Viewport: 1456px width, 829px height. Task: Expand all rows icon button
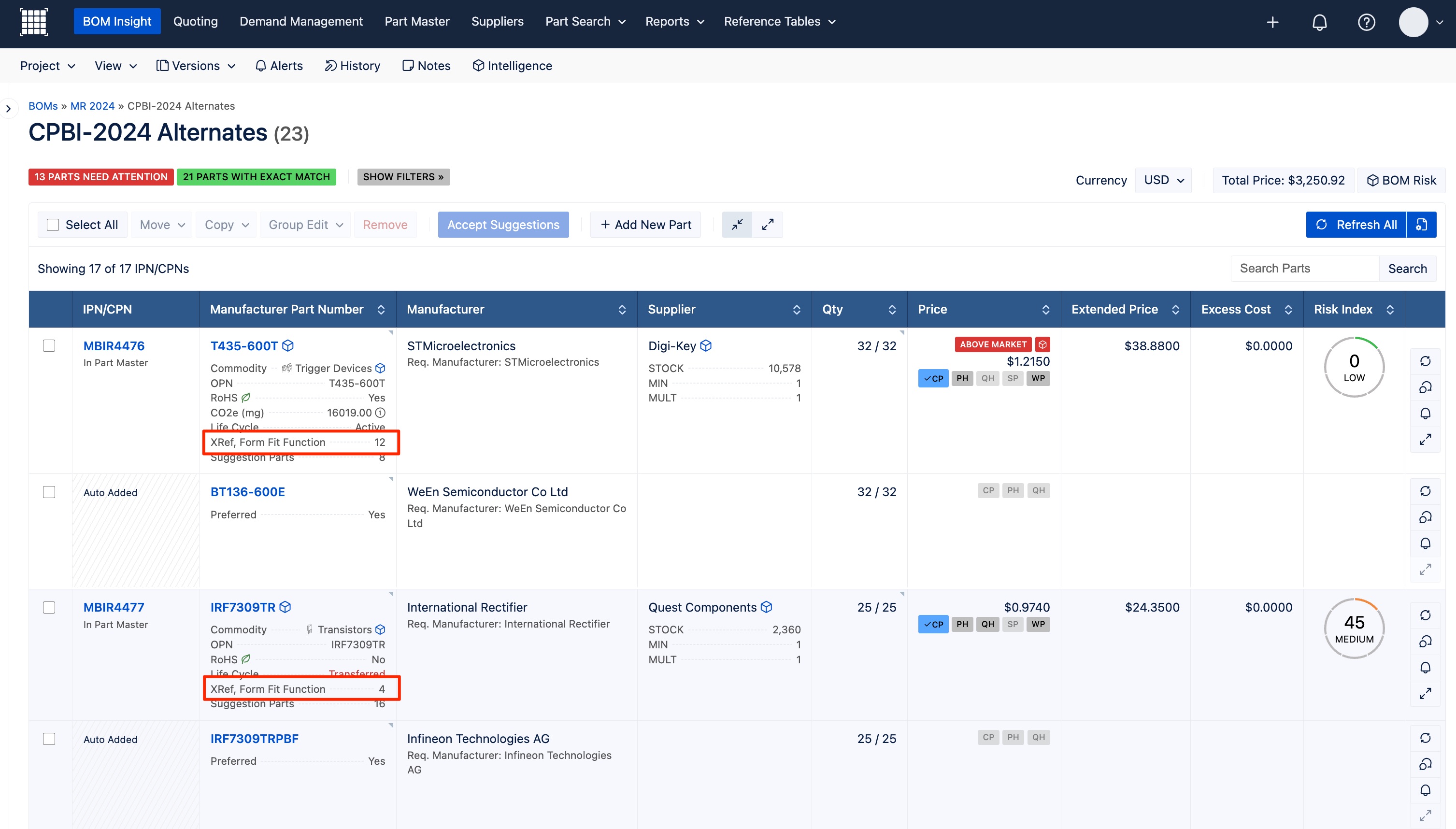point(767,224)
